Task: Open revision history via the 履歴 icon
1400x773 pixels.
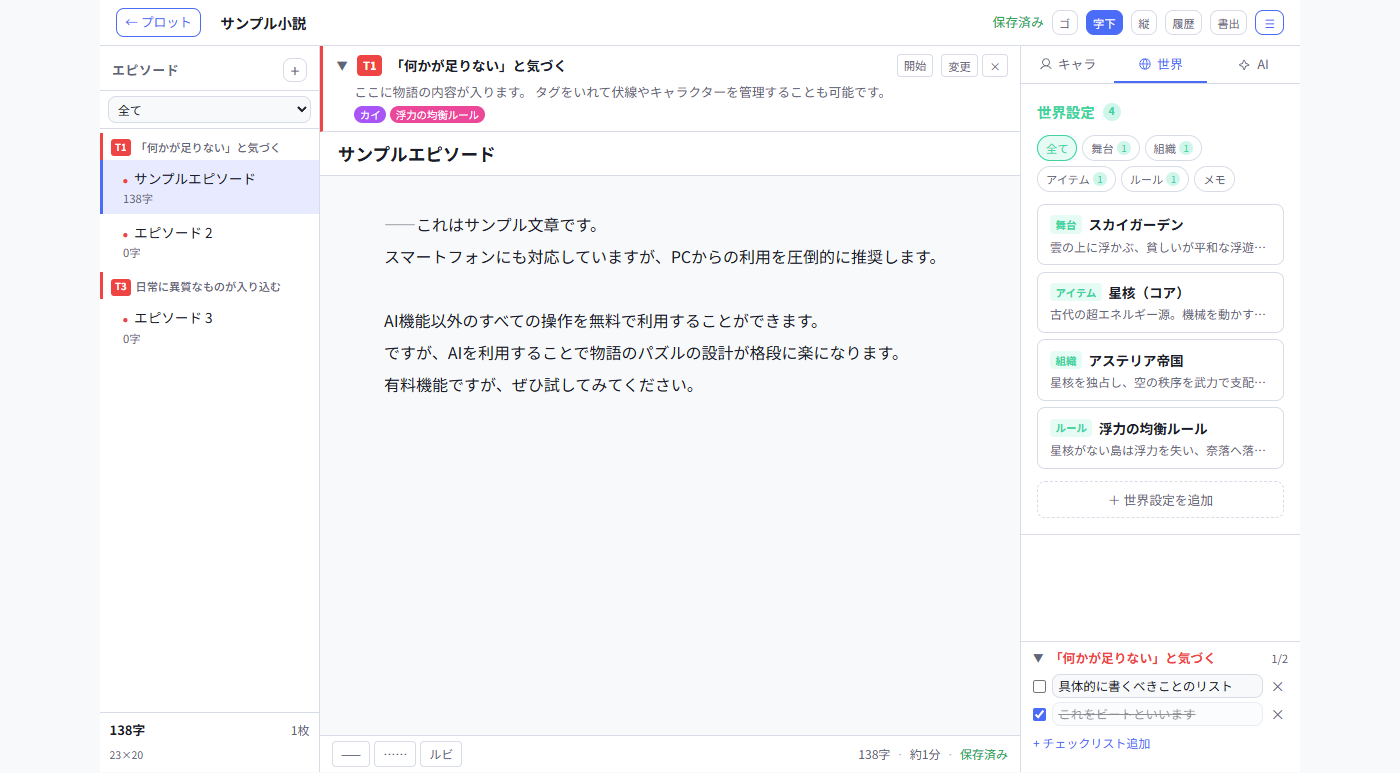Action: click(1183, 22)
